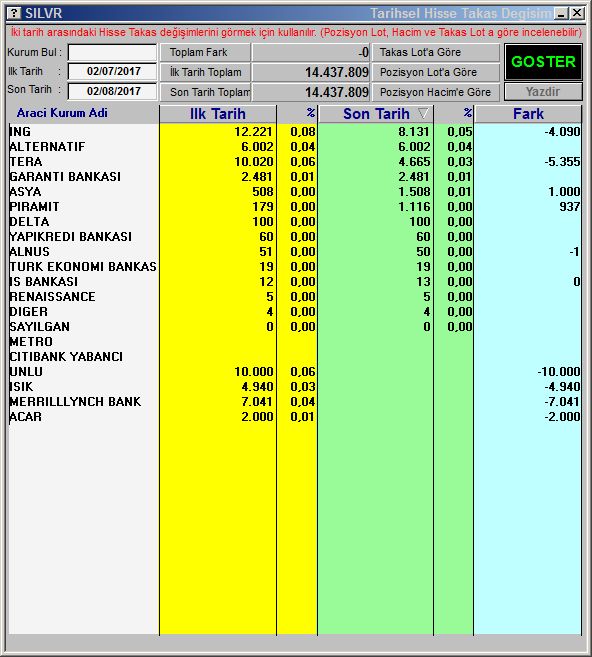Select Takas Lot'a Göre mode

(436, 52)
